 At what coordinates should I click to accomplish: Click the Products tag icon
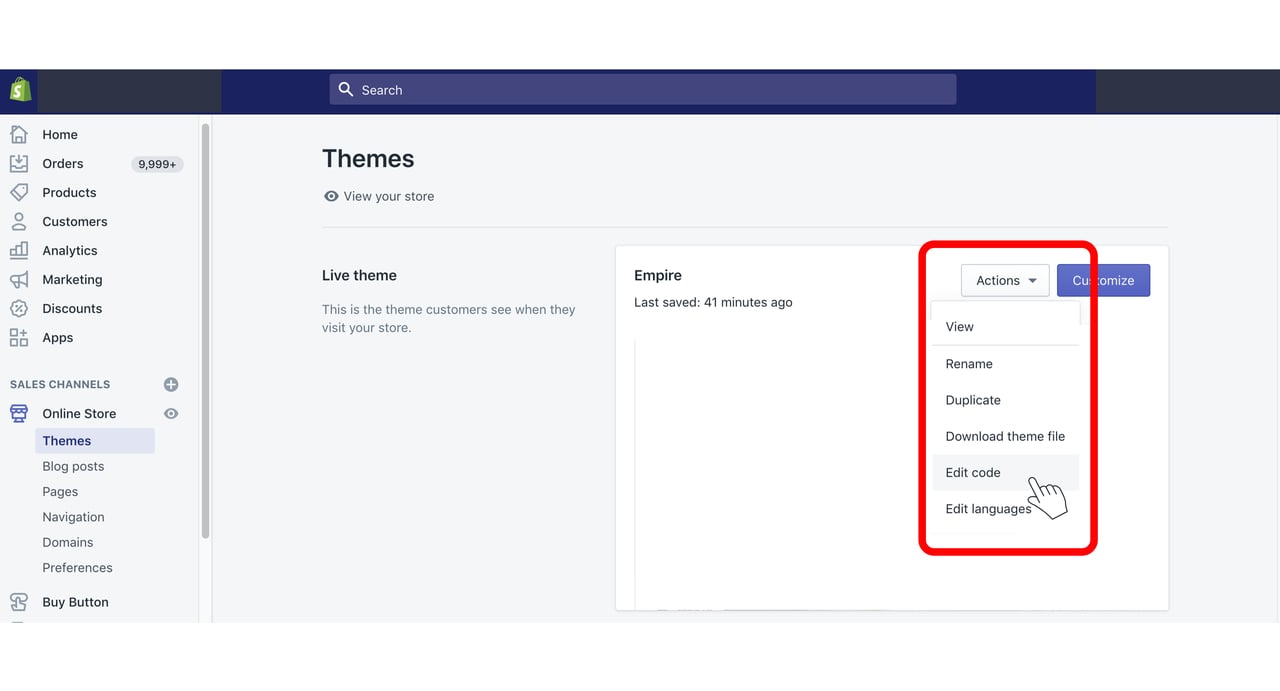pyautogui.click(x=19, y=192)
